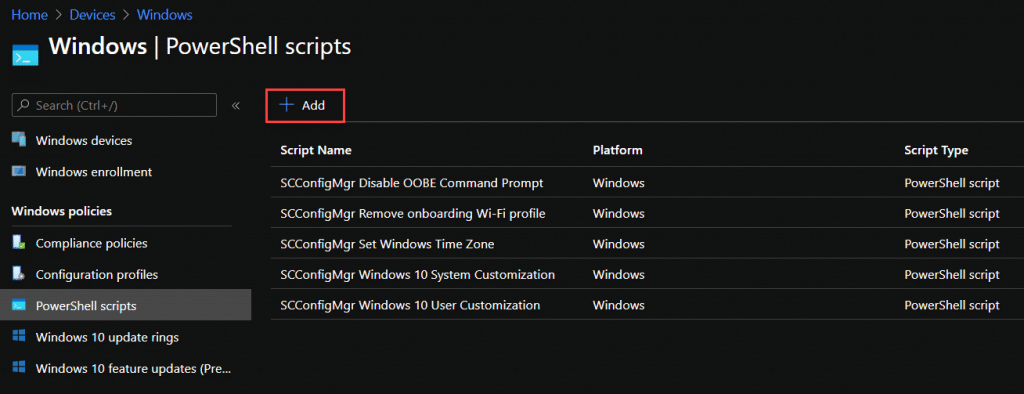This screenshot has height=394, width=1024.
Task: Sort by the Platform column header
Action: pyautogui.click(x=618, y=150)
